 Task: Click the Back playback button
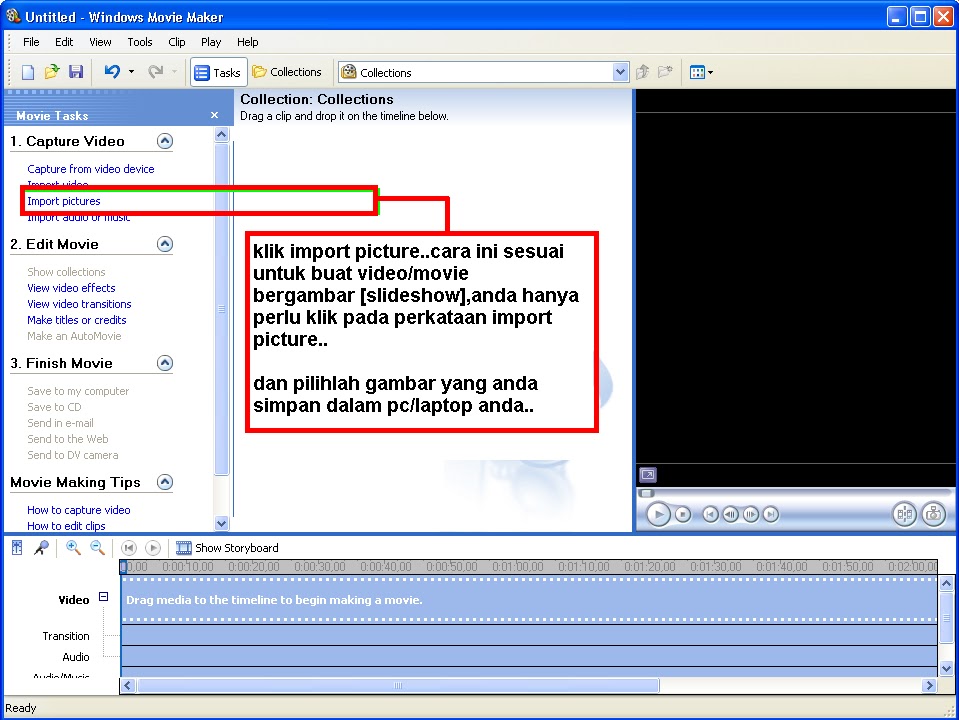click(710, 514)
